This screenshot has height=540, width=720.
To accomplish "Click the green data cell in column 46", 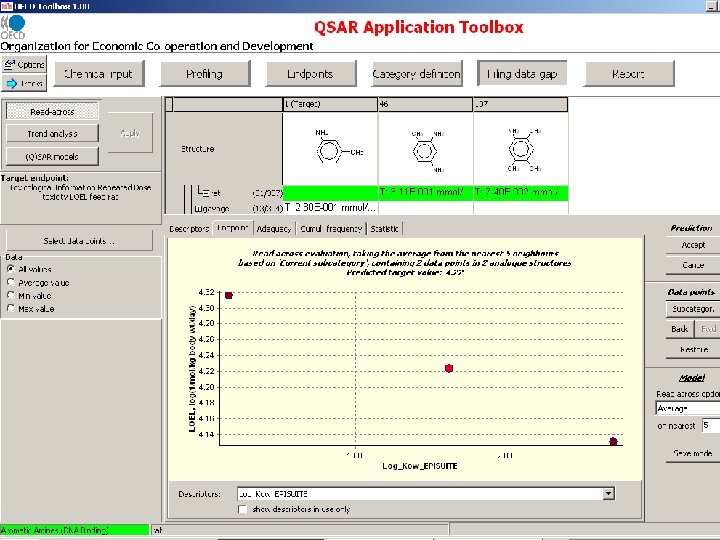I will [425, 192].
